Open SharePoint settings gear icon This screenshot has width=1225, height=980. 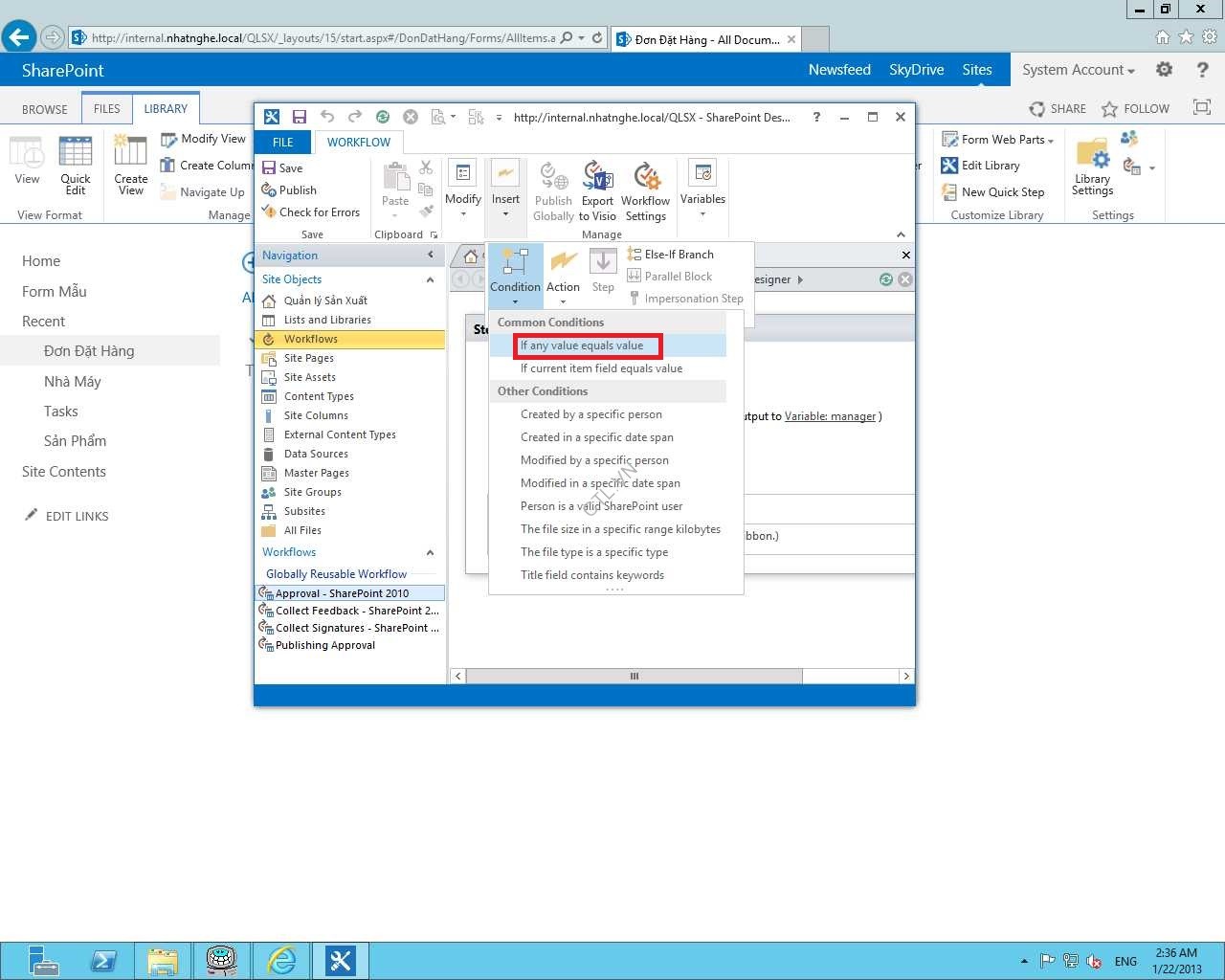[1164, 70]
